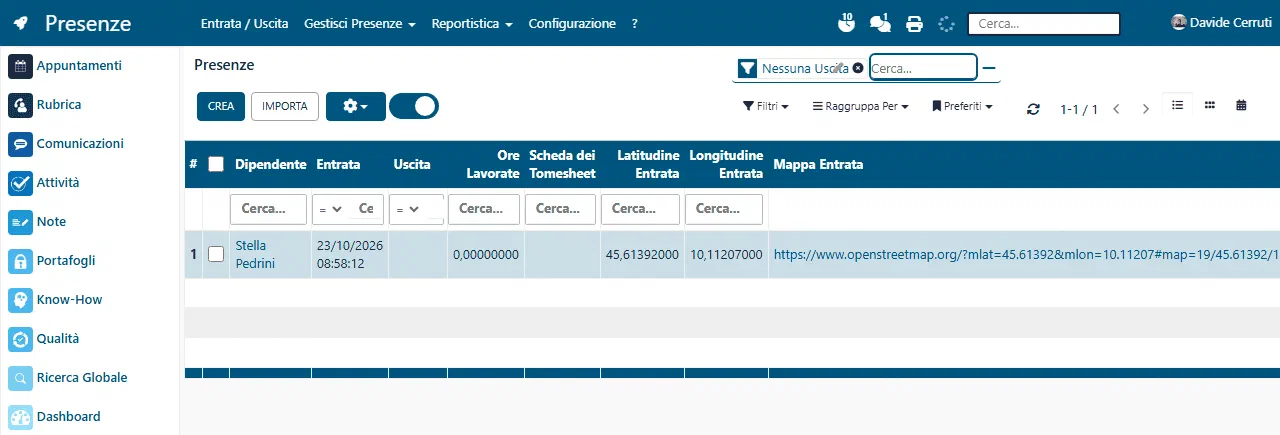Open the Qualità icon in the sidebar
This screenshot has width=1280, height=435.
click(x=20, y=339)
